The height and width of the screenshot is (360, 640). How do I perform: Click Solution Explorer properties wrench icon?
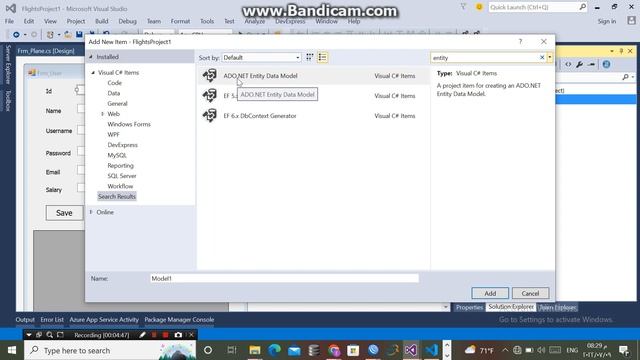[x=580, y=64]
